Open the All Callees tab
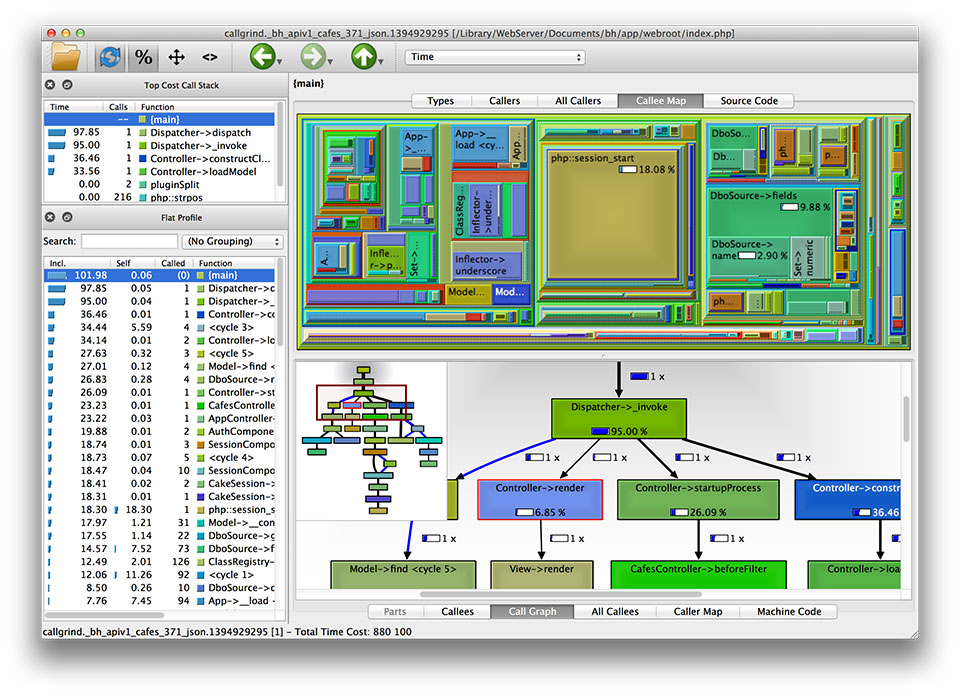960x696 pixels. pos(615,612)
